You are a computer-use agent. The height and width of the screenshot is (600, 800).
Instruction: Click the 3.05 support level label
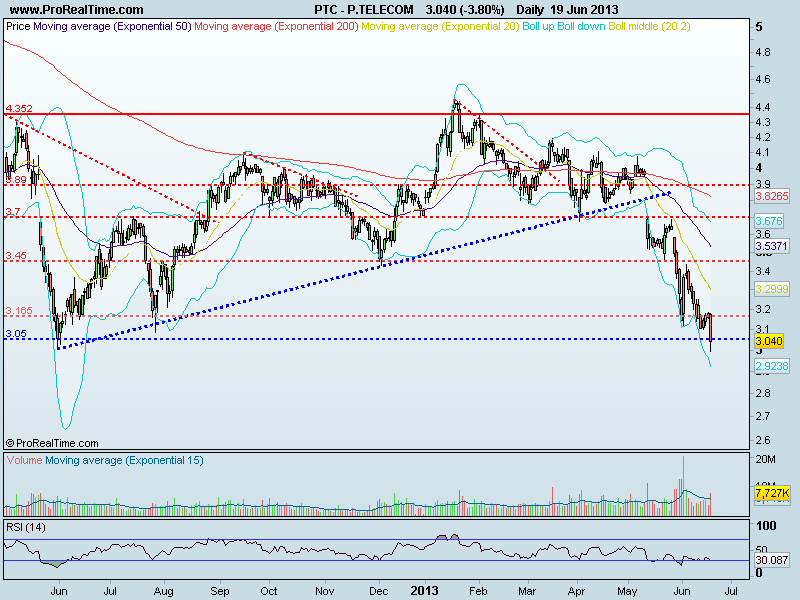[16, 333]
